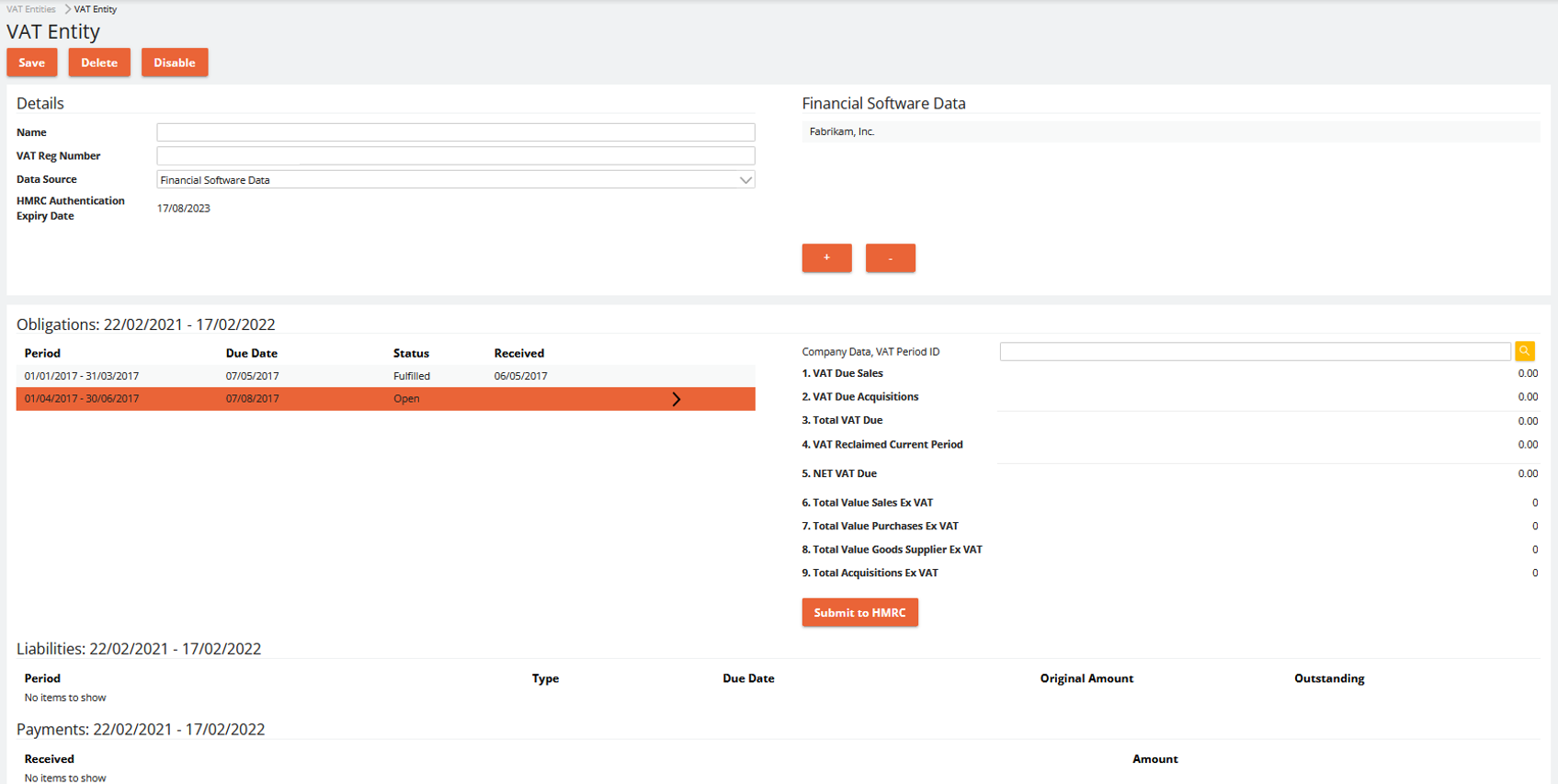Click the Save button

point(32,62)
